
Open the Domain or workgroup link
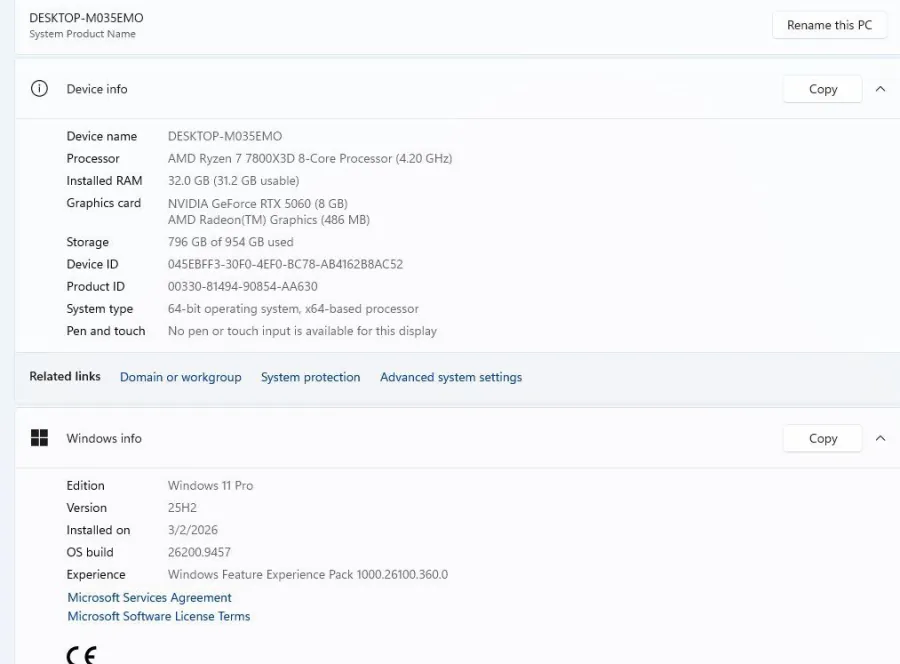181,377
